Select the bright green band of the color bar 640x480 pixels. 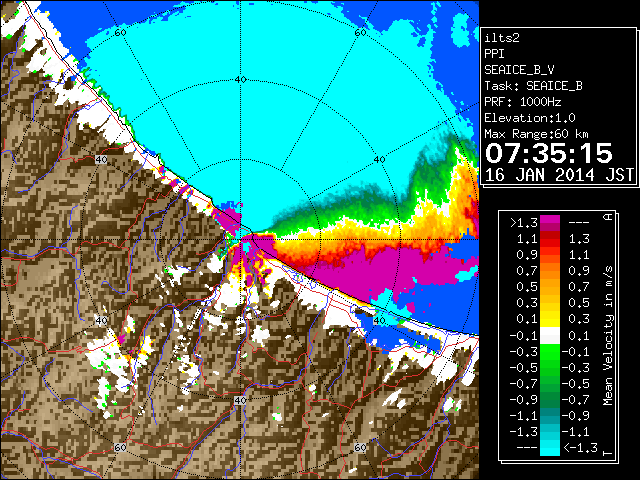(550, 352)
